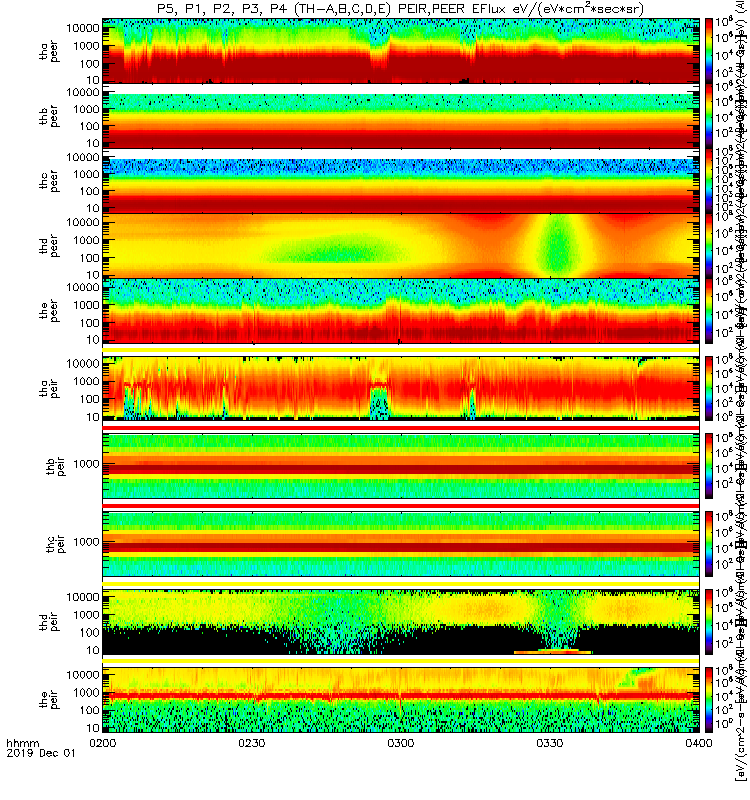This screenshot has width=750, height=800.
Task: Select the 'thc peir' panel label
Action: [x=56, y=544]
